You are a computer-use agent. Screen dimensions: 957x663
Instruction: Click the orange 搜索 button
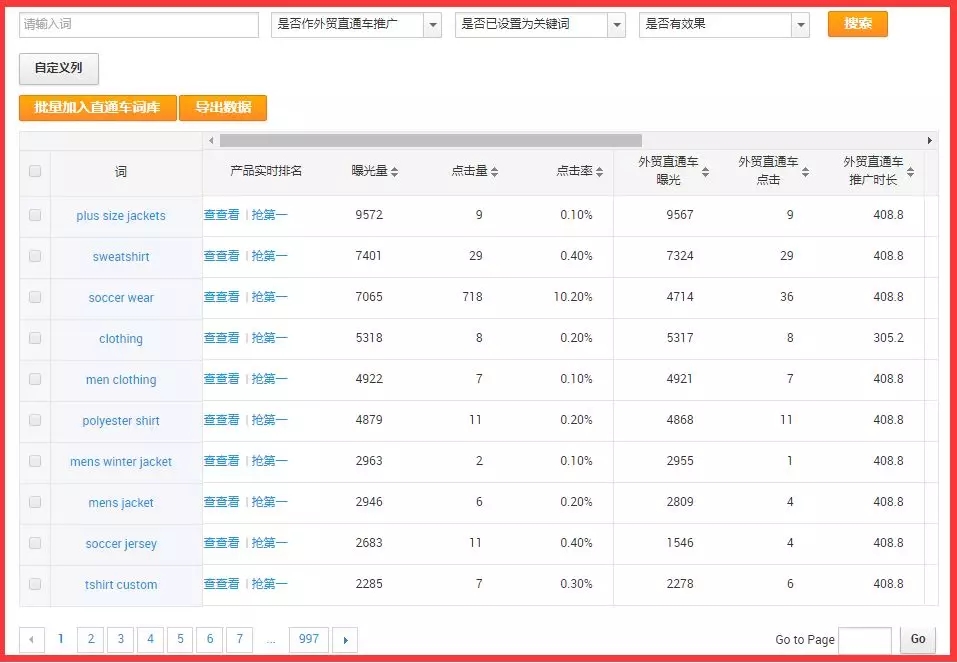tap(857, 24)
